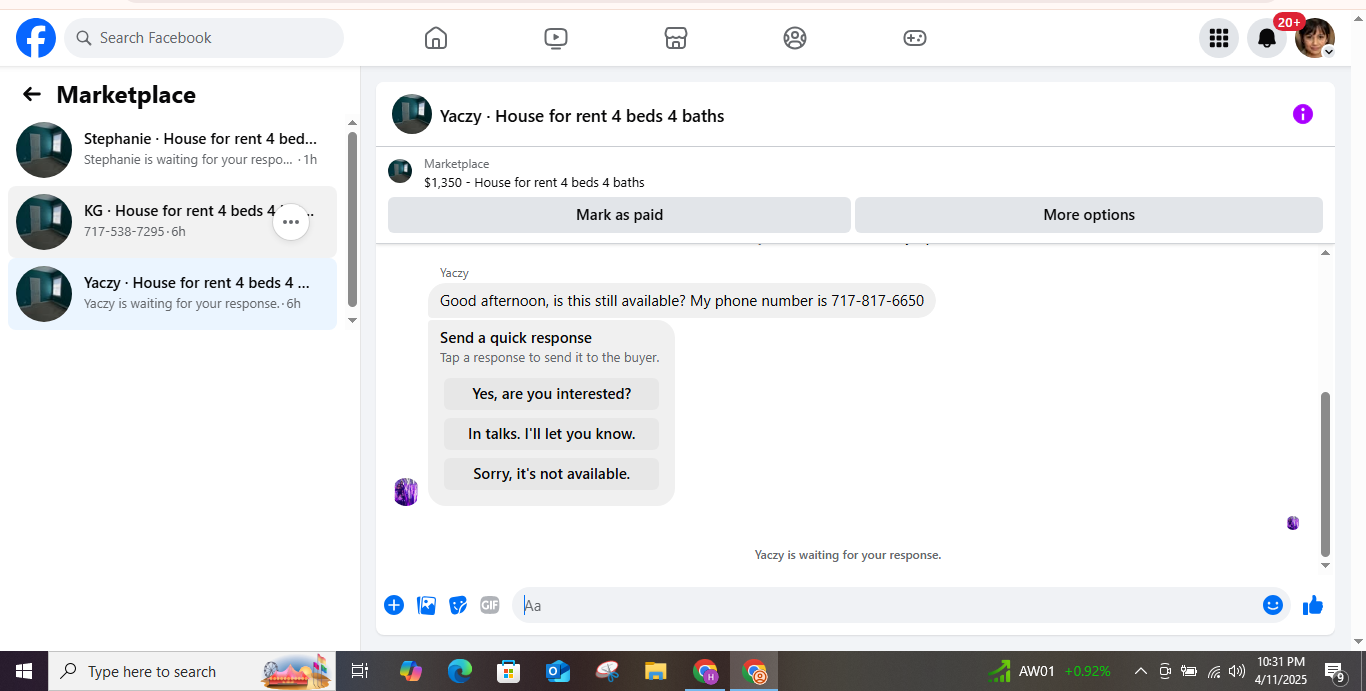Open the AW01 stock widget
The image size is (1366, 691).
point(1049,671)
